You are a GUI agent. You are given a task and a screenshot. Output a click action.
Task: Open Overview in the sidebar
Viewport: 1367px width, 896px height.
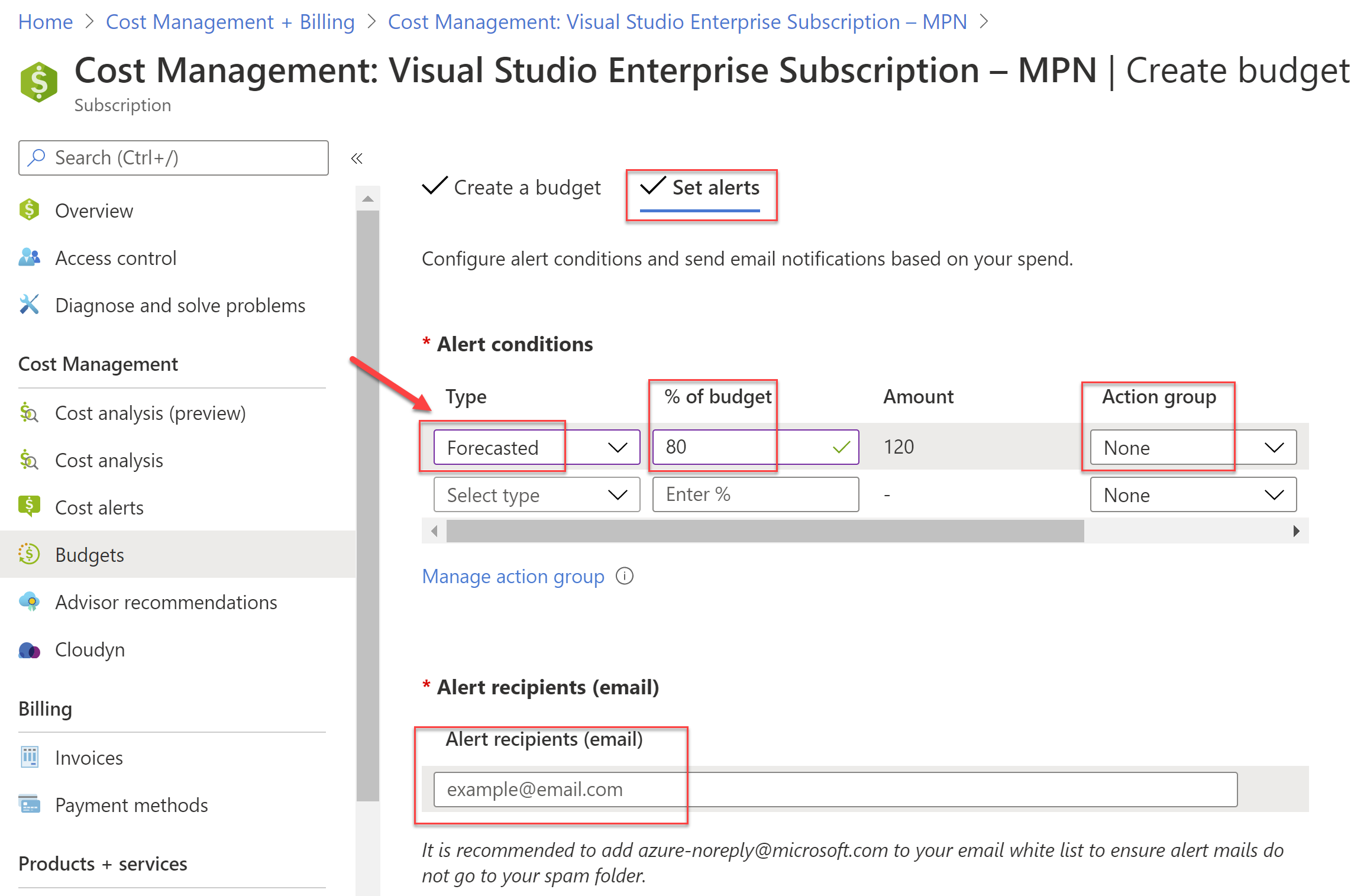pos(94,211)
